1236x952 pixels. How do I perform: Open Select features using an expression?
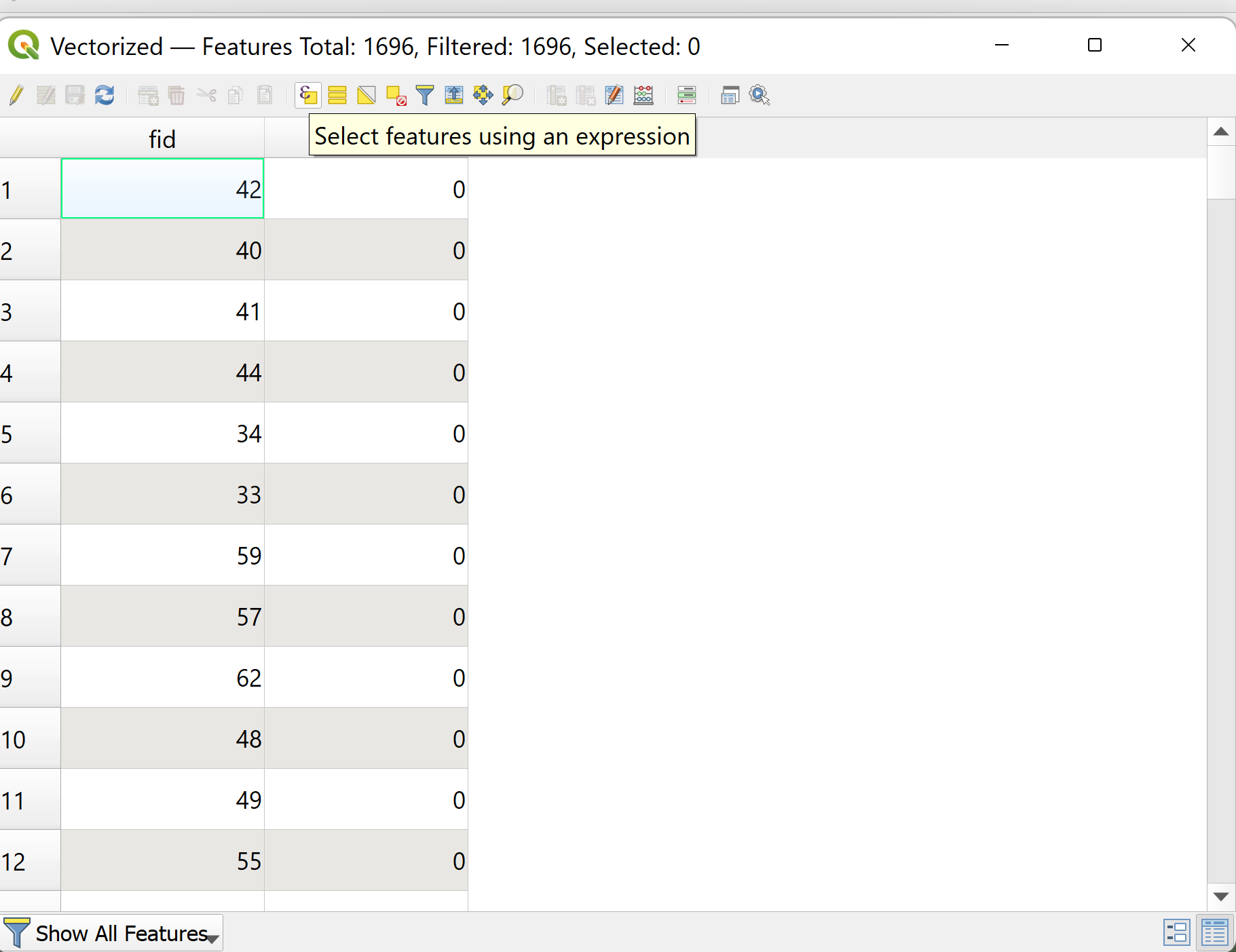[x=308, y=95]
